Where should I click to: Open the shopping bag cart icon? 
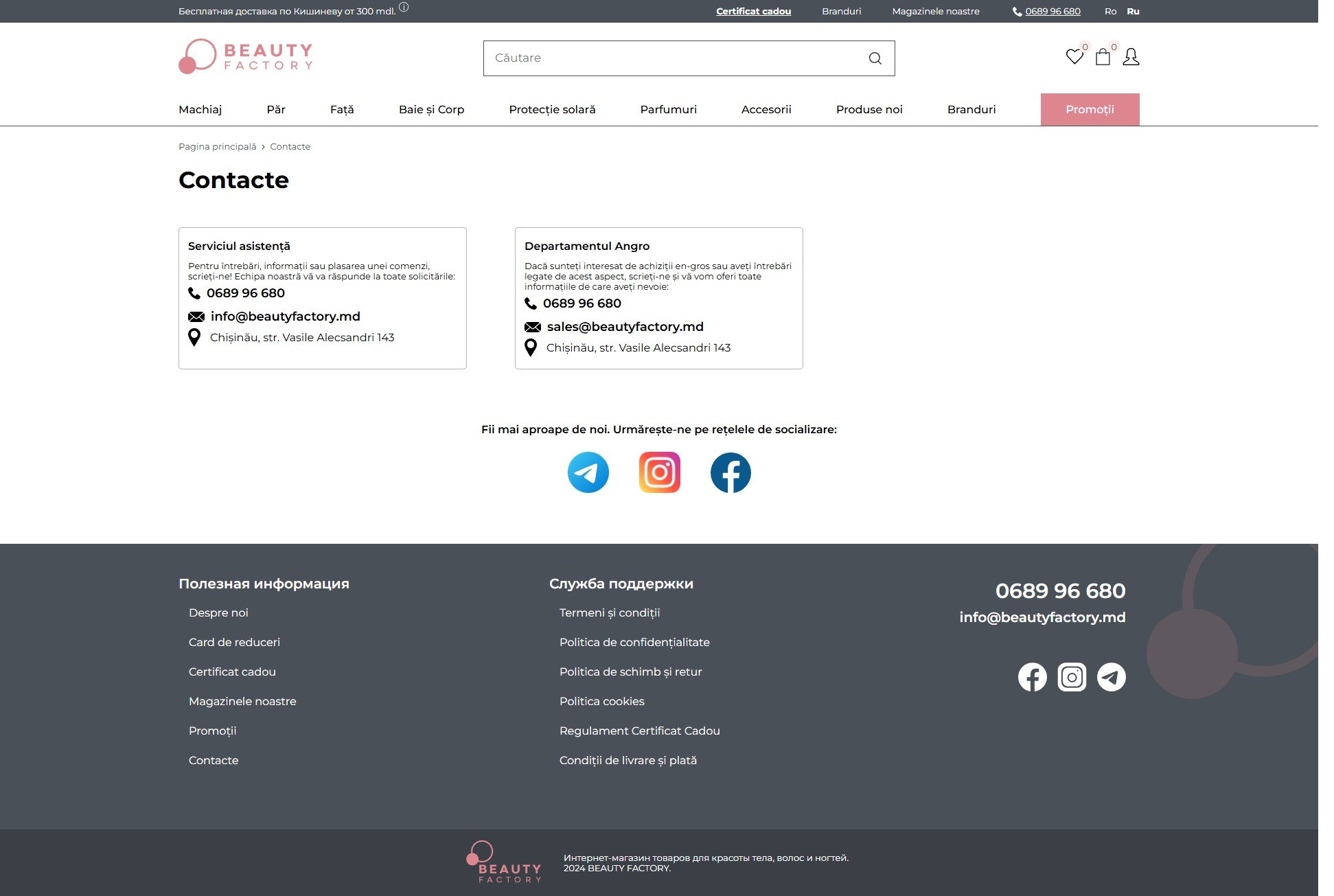[x=1103, y=56]
